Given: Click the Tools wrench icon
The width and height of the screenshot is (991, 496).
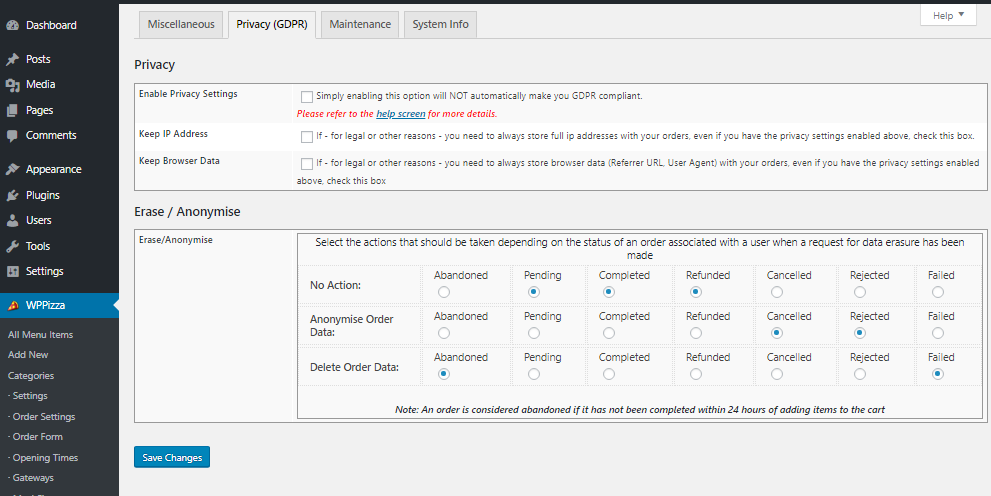Looking at the screenshot, I should point(13,246).
